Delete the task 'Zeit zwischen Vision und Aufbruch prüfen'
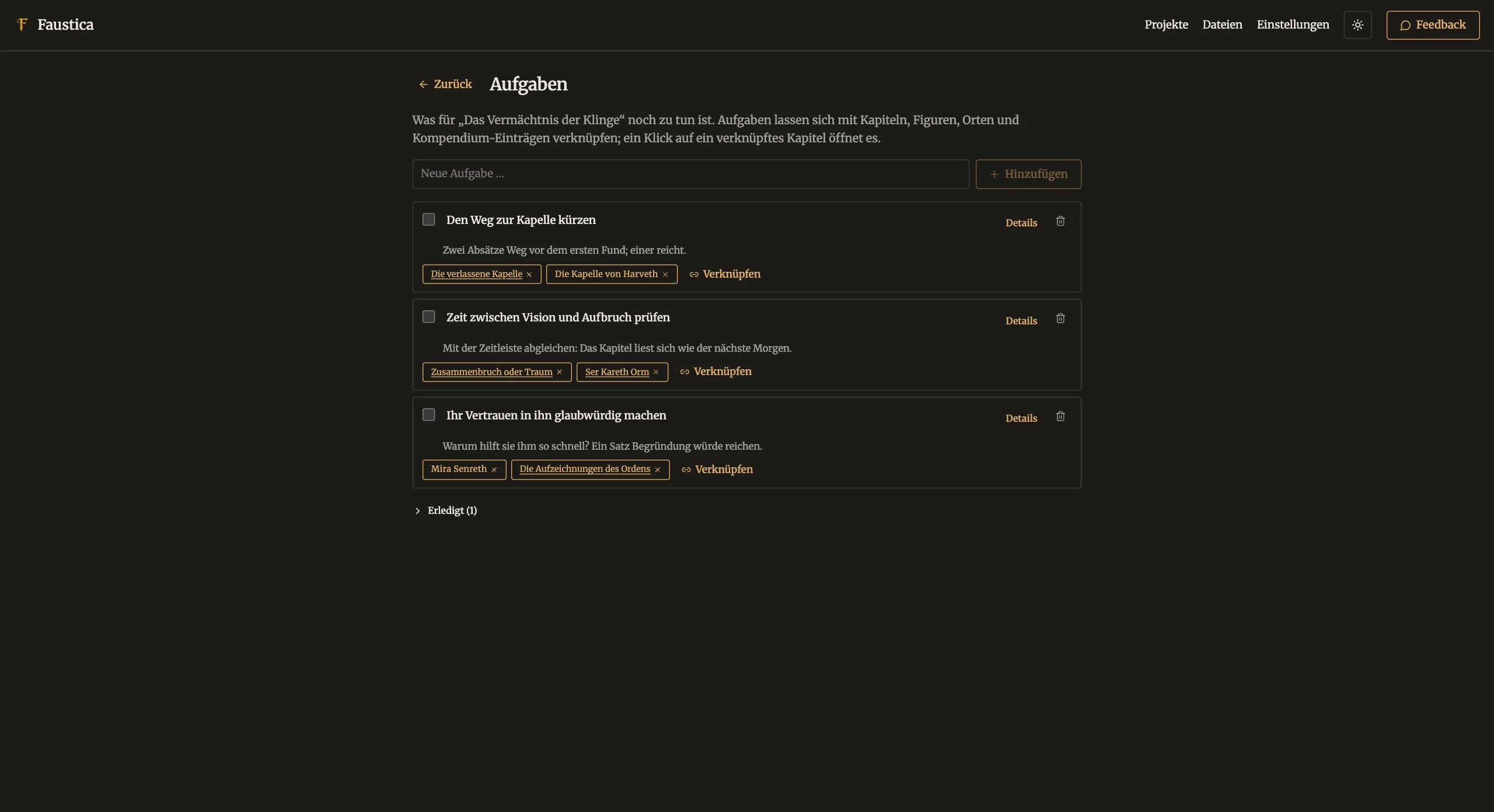The width and height of the screenshot is (1494, 812). click(x=1060, y=318)
